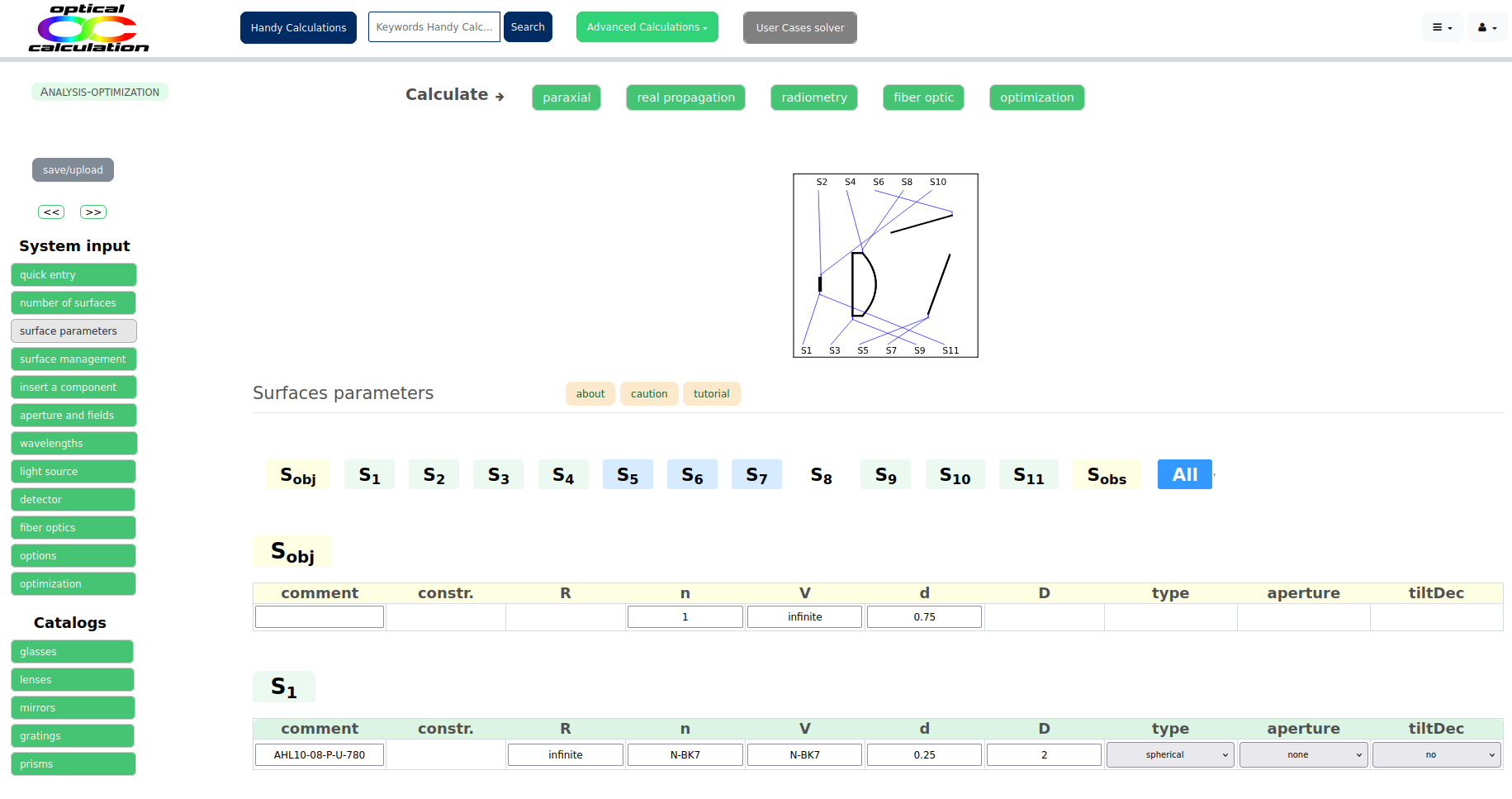Open the gratings catalog

point(73,735)
